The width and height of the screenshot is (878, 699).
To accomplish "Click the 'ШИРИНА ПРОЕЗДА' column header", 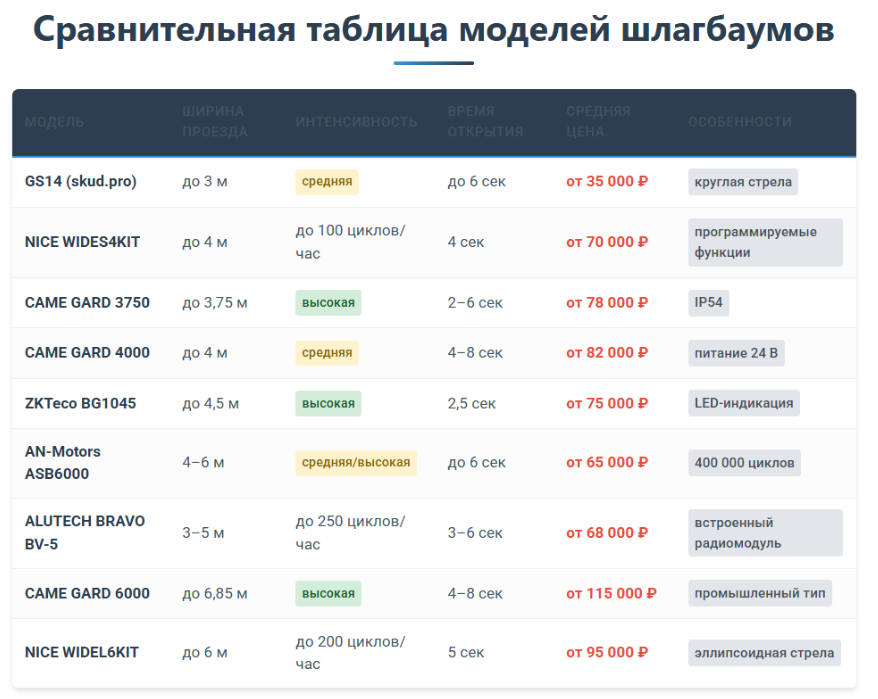I will 214,122.
